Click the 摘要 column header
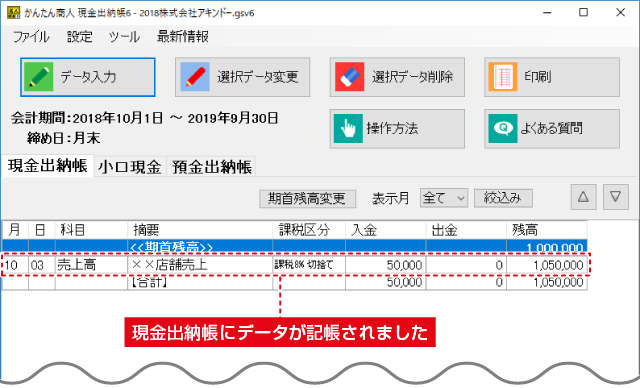640x388 pixels. pos(200,230)
